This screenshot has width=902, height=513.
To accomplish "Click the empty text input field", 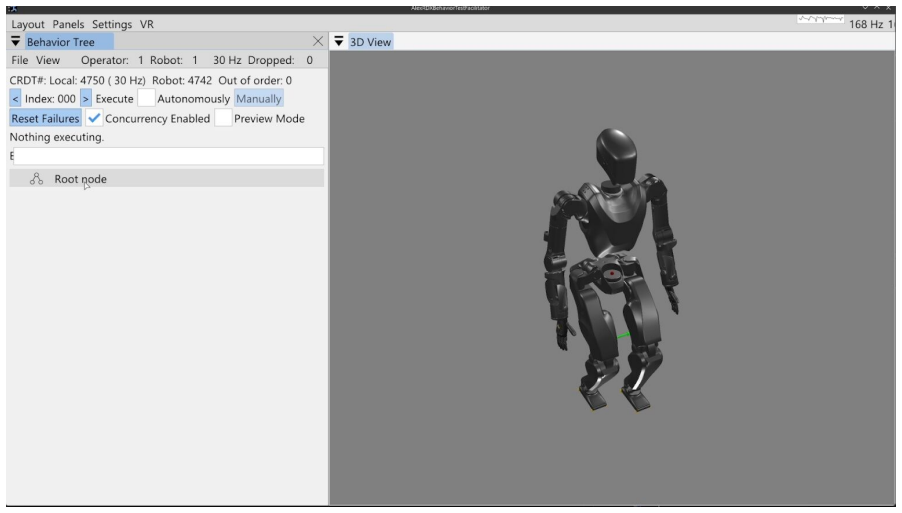I will [169, 156].
